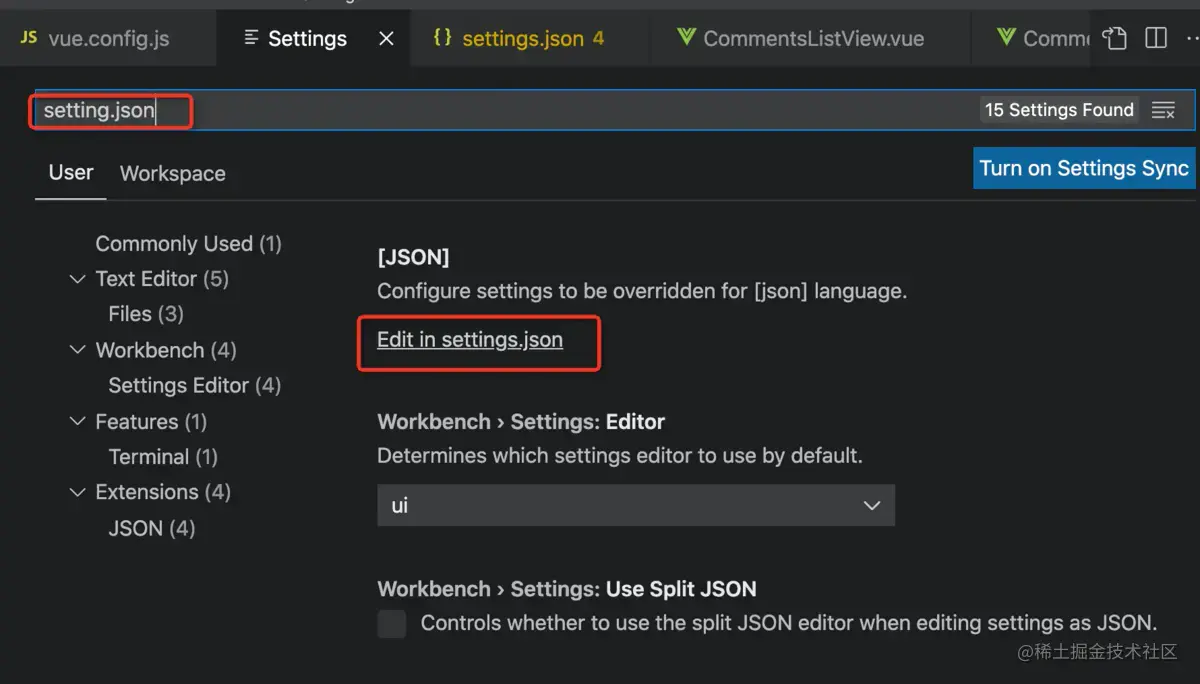Click the Open Settings (JSON) icon
1200x684 pixels.
(1115, 38)
